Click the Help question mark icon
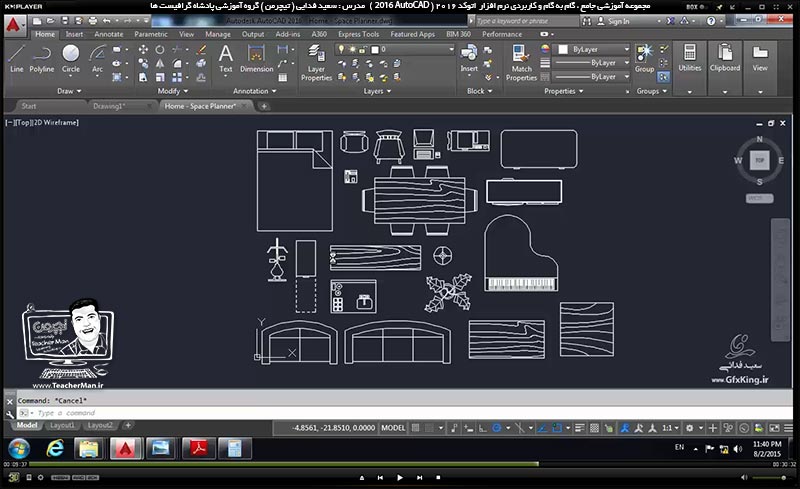This screenshot has width=800, height=489. (711, 21)
